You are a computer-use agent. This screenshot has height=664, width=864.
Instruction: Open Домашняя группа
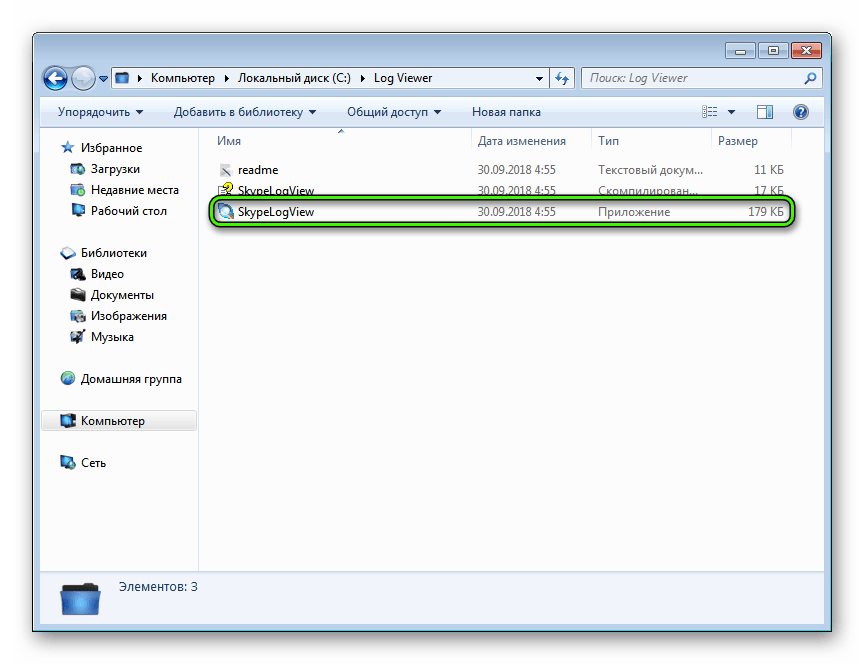point(131,379)
